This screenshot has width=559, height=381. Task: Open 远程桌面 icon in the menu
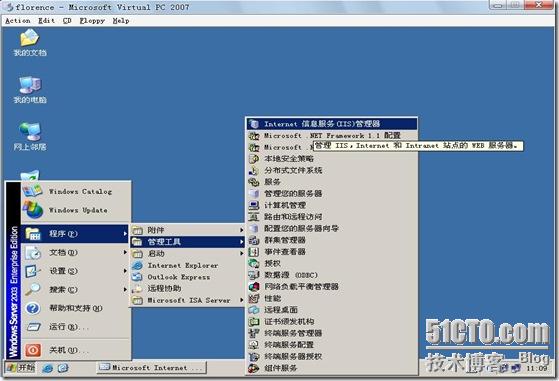pos(254,310)
